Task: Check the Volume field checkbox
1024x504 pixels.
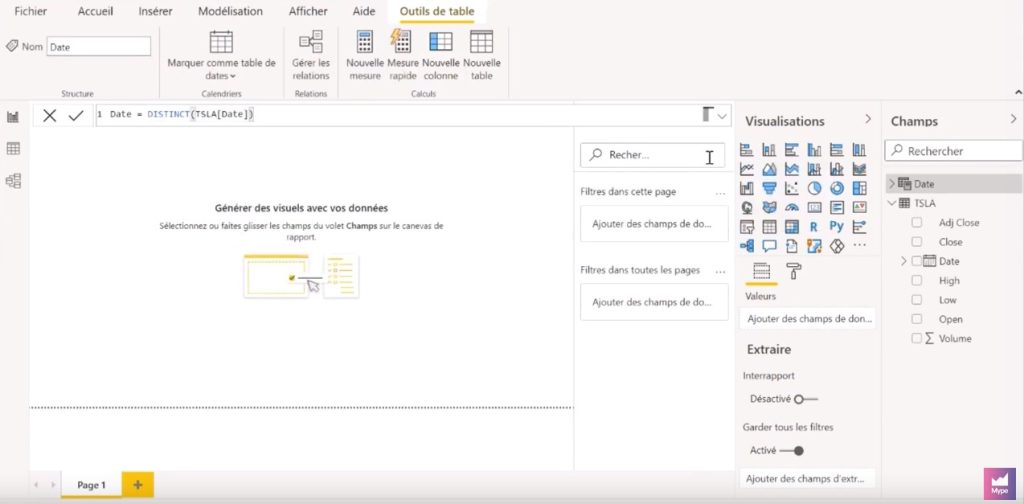Action: pos(917,338)
